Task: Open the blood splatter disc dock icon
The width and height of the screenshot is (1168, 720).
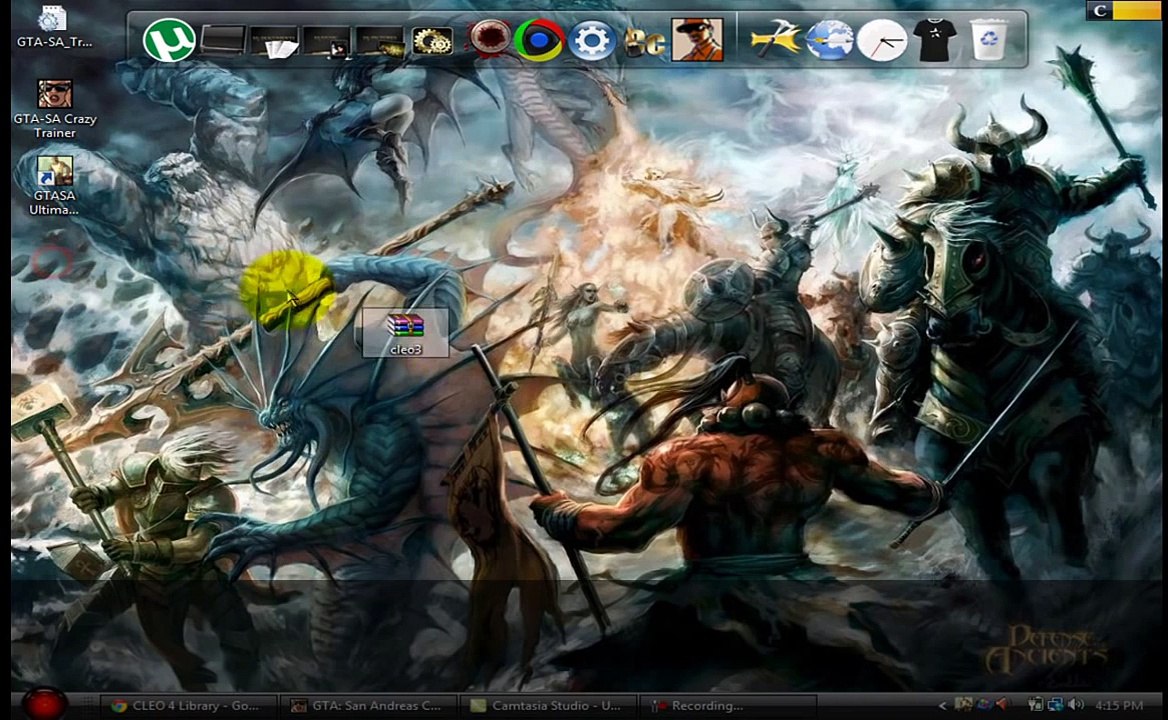Action: (489, 37)
